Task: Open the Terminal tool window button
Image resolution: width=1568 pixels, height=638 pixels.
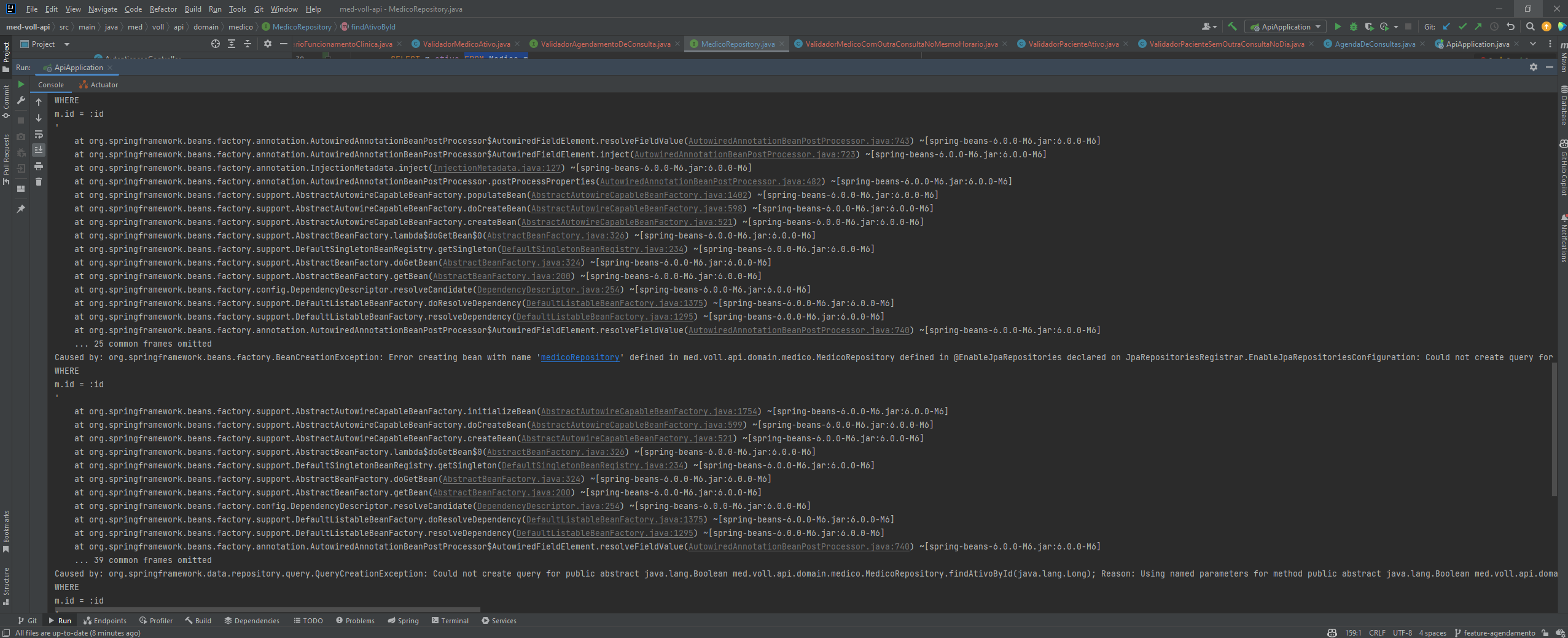Action: 450,621
